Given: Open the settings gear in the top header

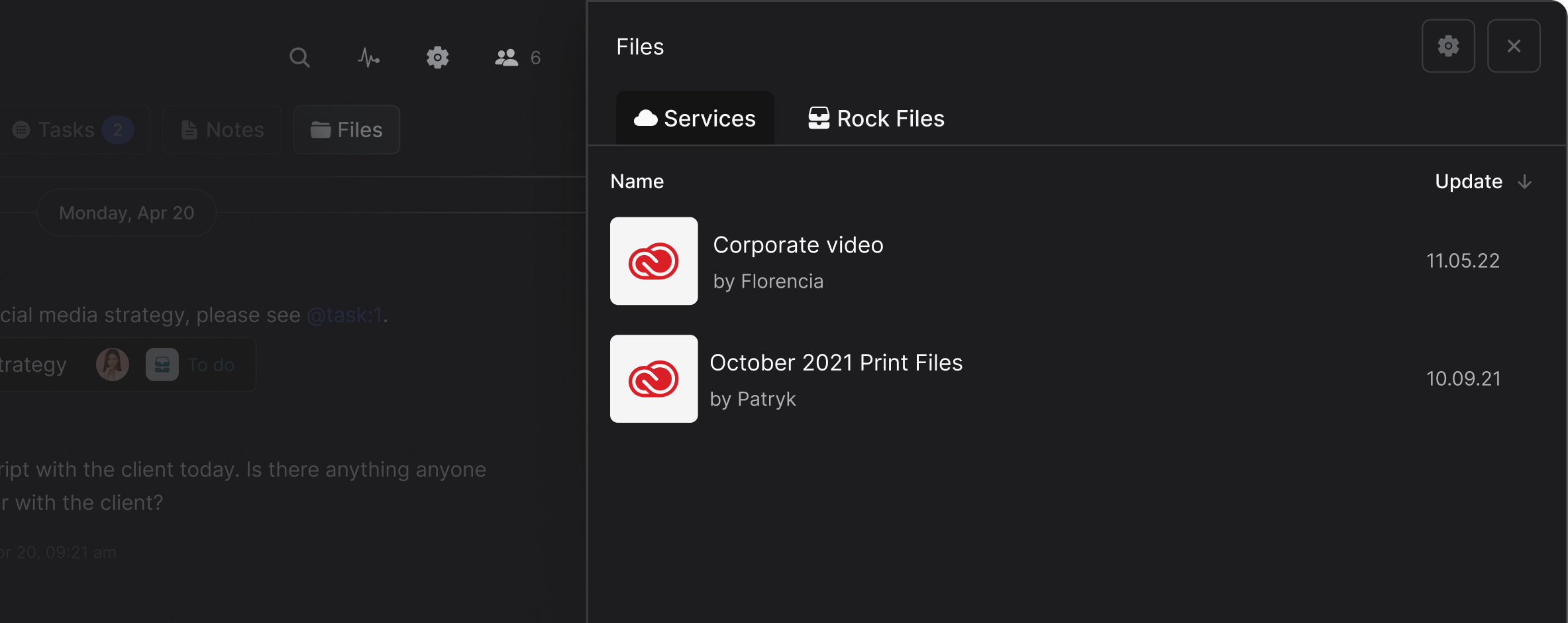Looking at the screenshot, I should 438,58.
